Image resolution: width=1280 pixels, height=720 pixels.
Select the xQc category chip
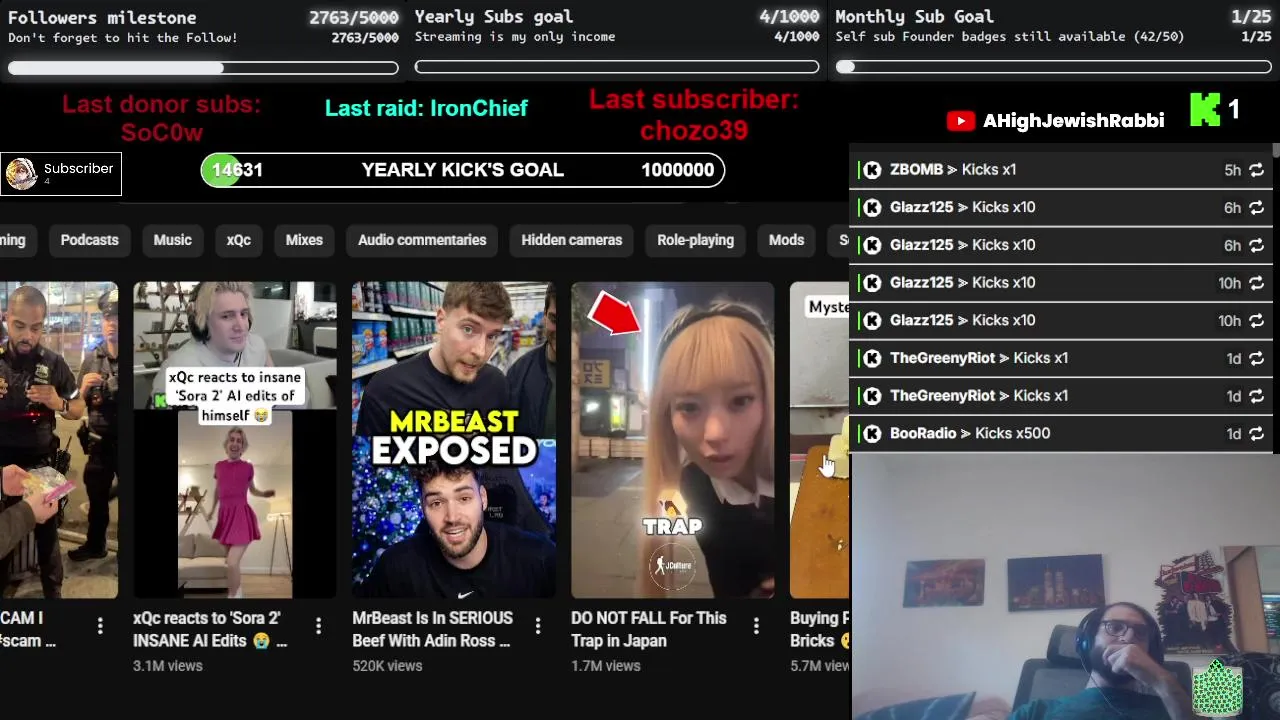click(238, 240)
